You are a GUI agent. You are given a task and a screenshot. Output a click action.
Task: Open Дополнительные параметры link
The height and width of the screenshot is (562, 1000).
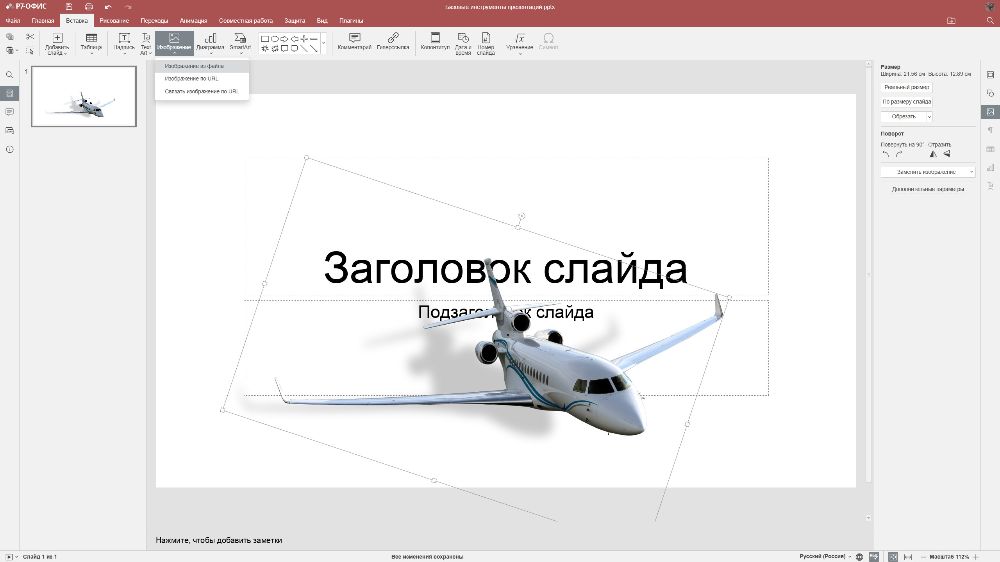(x=929, y=189)
